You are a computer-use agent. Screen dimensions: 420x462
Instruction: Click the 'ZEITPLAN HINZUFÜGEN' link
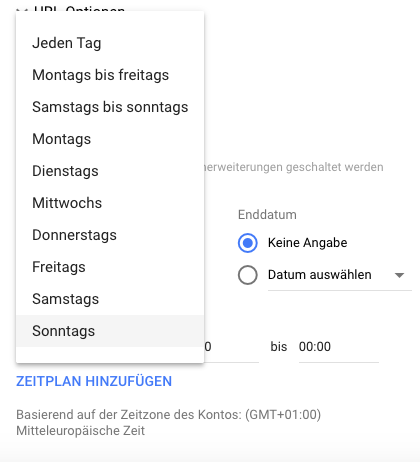pyautogui.click(x=94, y=381)
